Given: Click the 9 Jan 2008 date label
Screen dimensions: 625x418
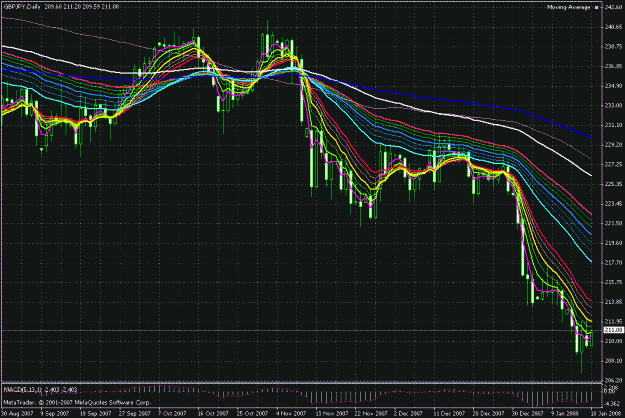Looking at the screenshot, I should [566, 413].
